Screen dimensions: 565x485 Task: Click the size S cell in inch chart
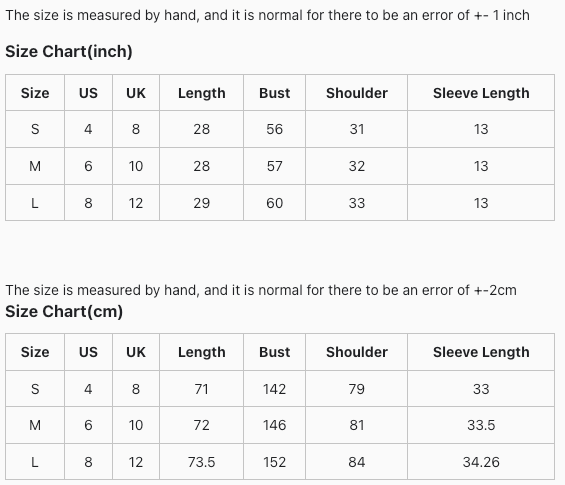pos(35,129)
